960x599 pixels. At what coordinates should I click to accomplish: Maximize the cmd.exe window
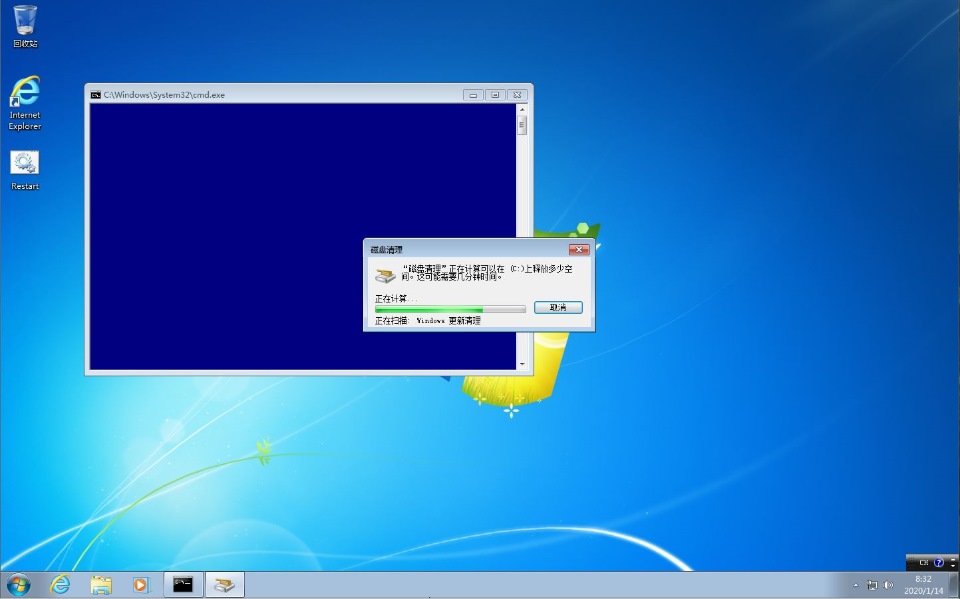click(495, 95)
